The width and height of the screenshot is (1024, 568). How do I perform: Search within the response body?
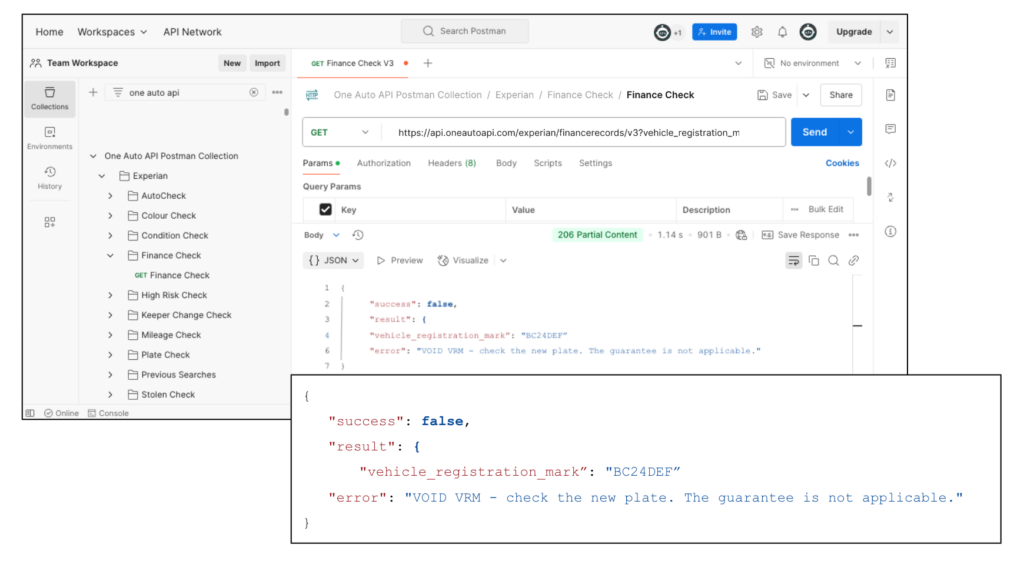(833, 260)
